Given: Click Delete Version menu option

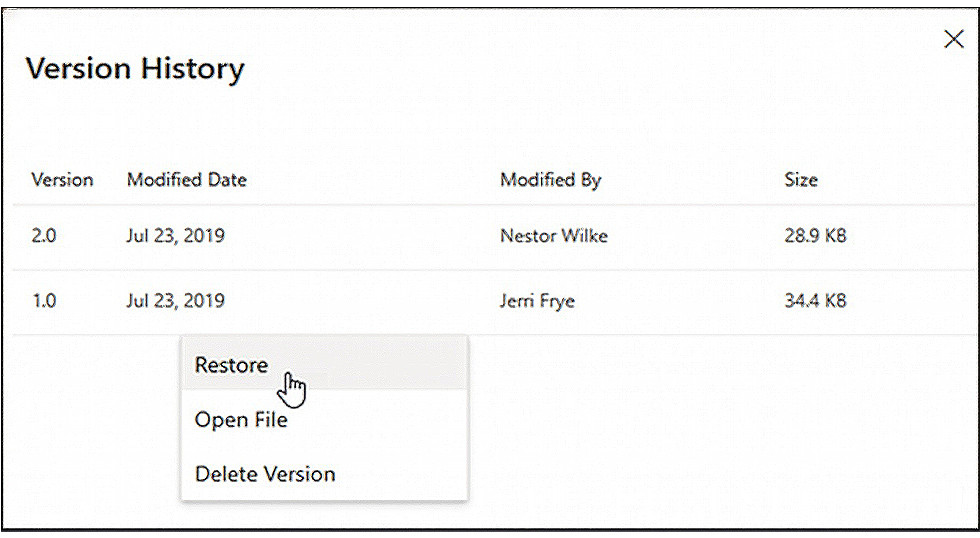Looking at the screenshot, I should [x=265, y=474].
